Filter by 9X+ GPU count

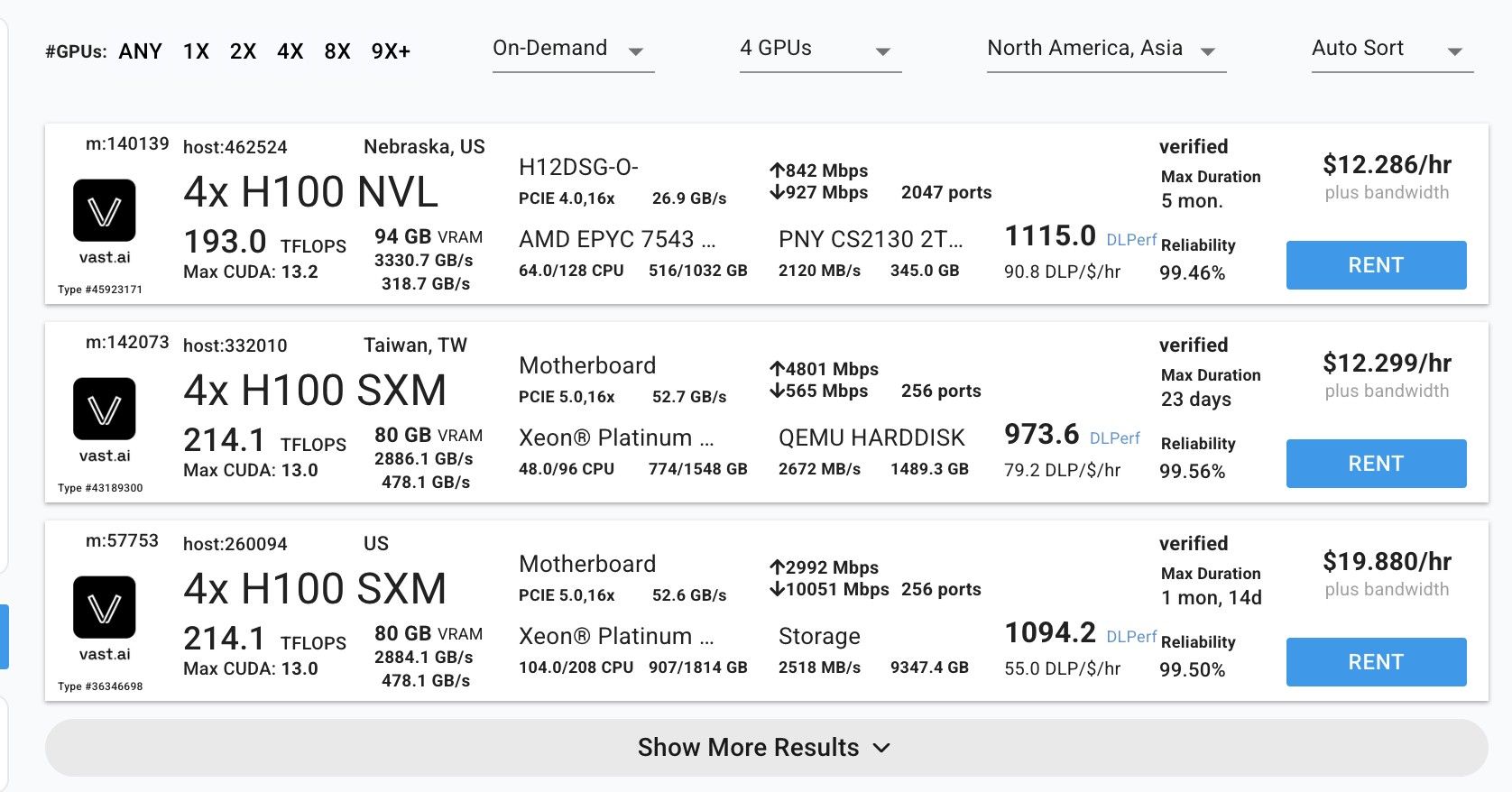[x=391, y=51]
